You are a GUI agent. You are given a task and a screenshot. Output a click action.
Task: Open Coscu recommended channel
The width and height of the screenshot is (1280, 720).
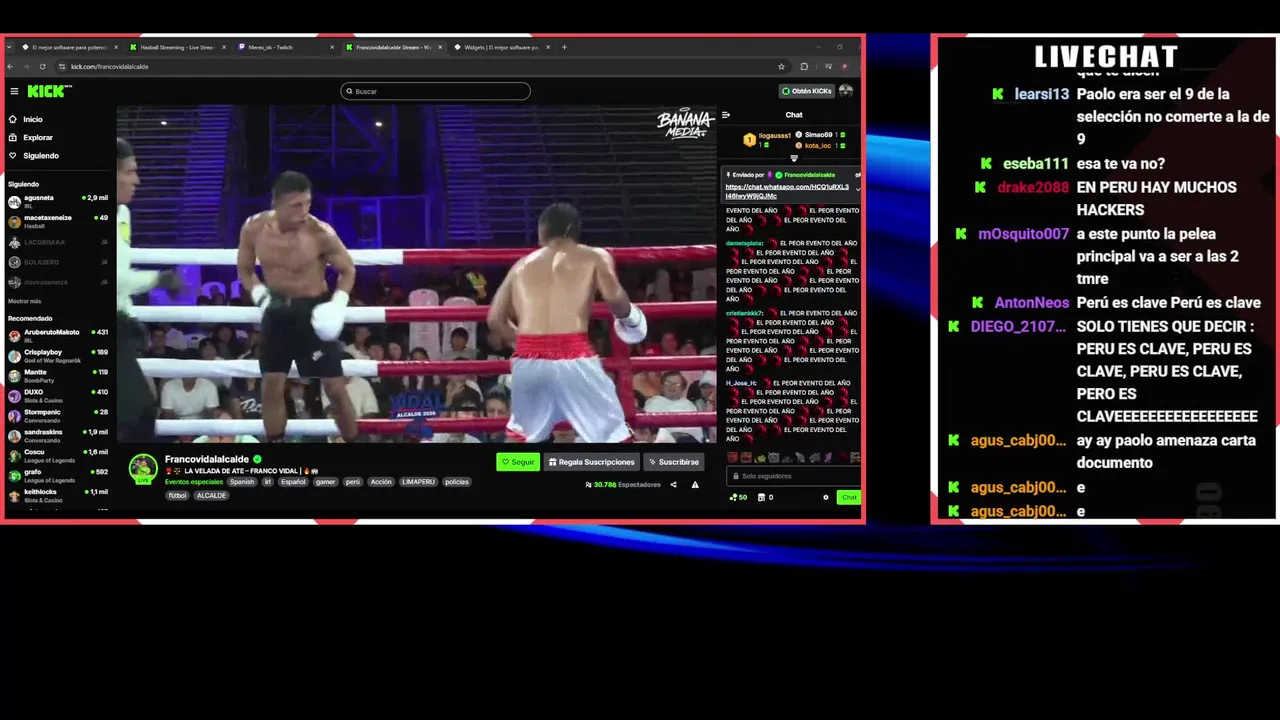pyautogui.click(x=58, y=454)
